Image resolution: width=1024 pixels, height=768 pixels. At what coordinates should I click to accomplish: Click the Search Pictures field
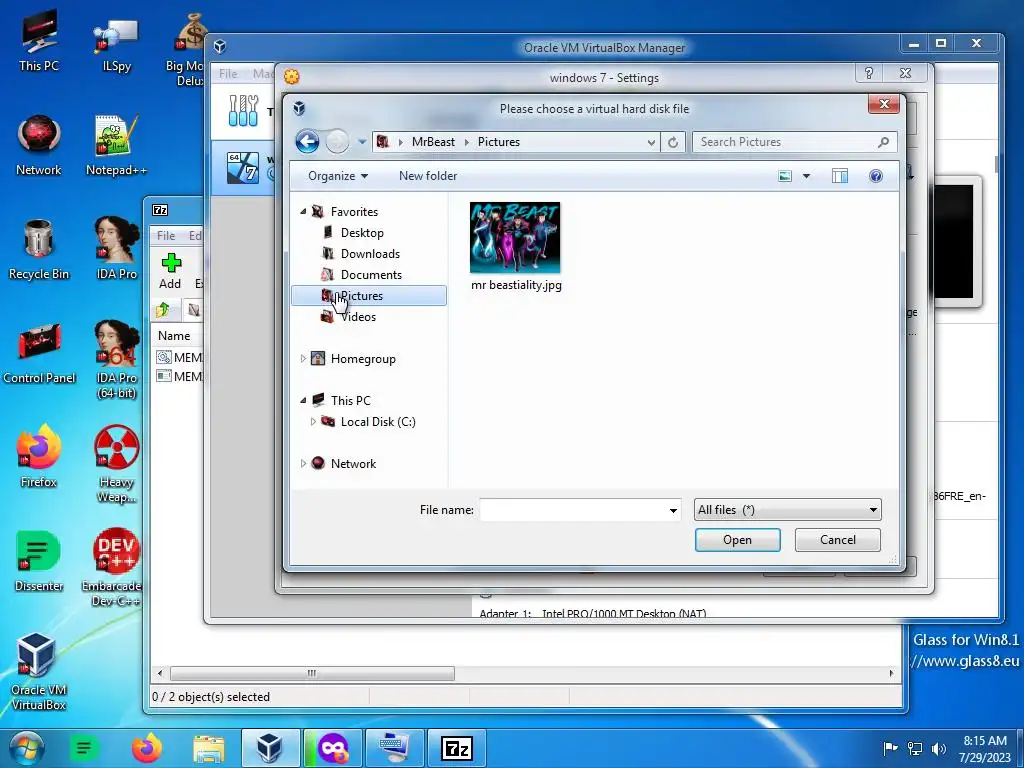click(x=794, y=142)
